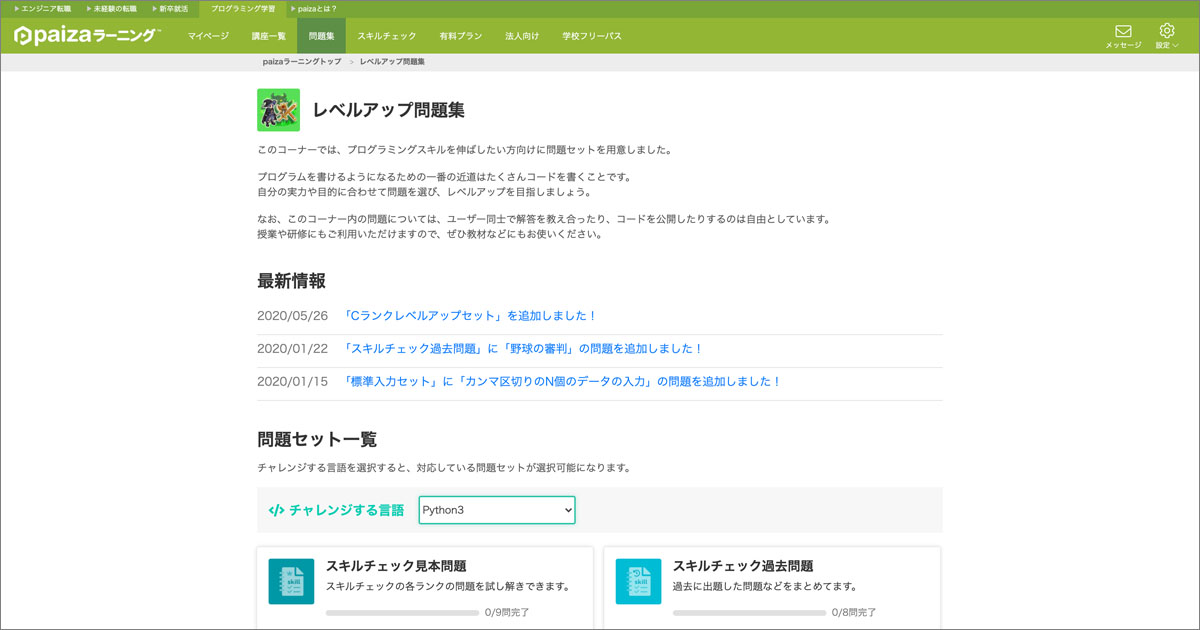The height and width of the screenshot is (630, 1200).
Task: Click the paiza learning logo
Action: [87, 36]
